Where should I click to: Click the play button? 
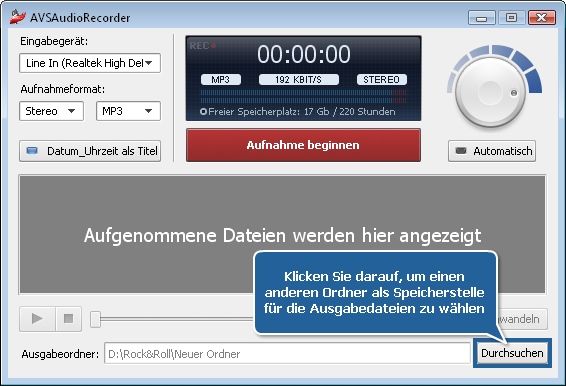[37, 319]
